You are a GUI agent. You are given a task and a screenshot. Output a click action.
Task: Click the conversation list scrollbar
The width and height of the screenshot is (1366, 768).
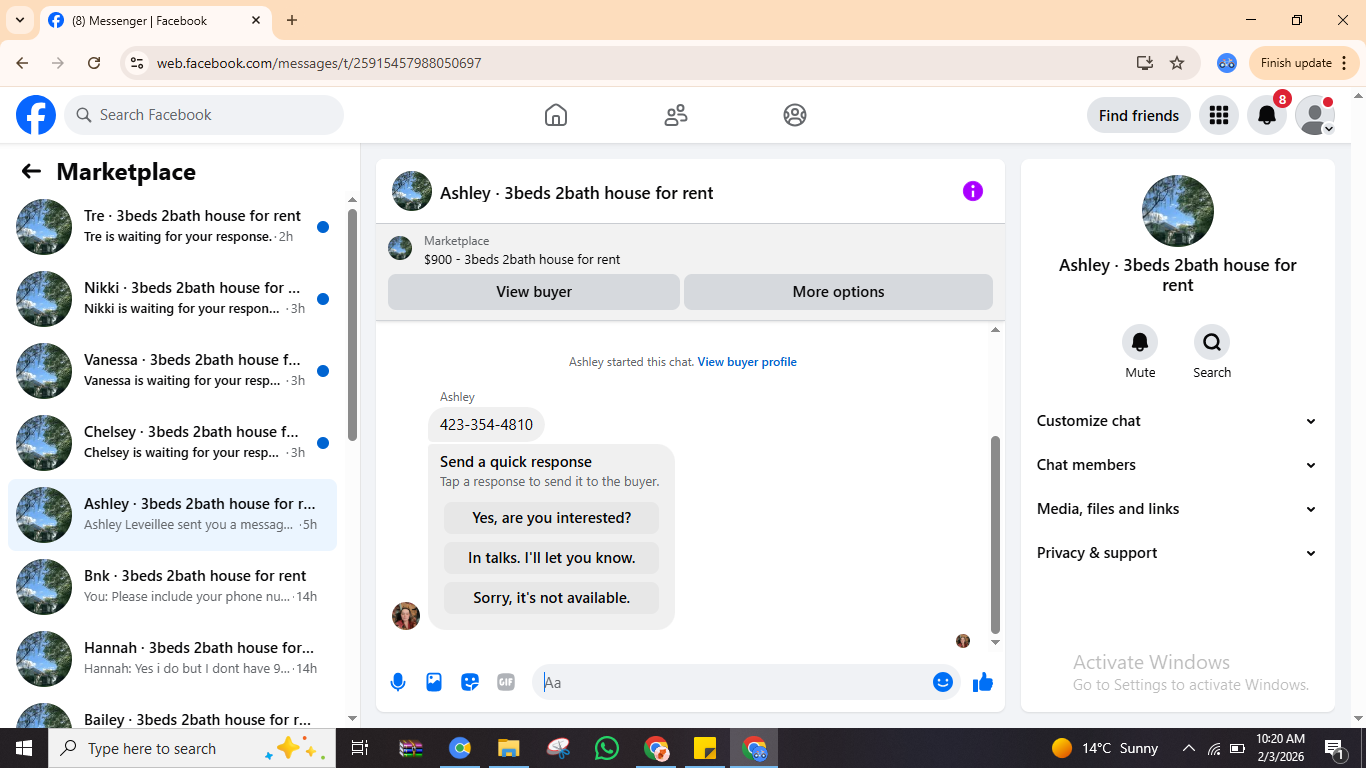pos(352,324)
